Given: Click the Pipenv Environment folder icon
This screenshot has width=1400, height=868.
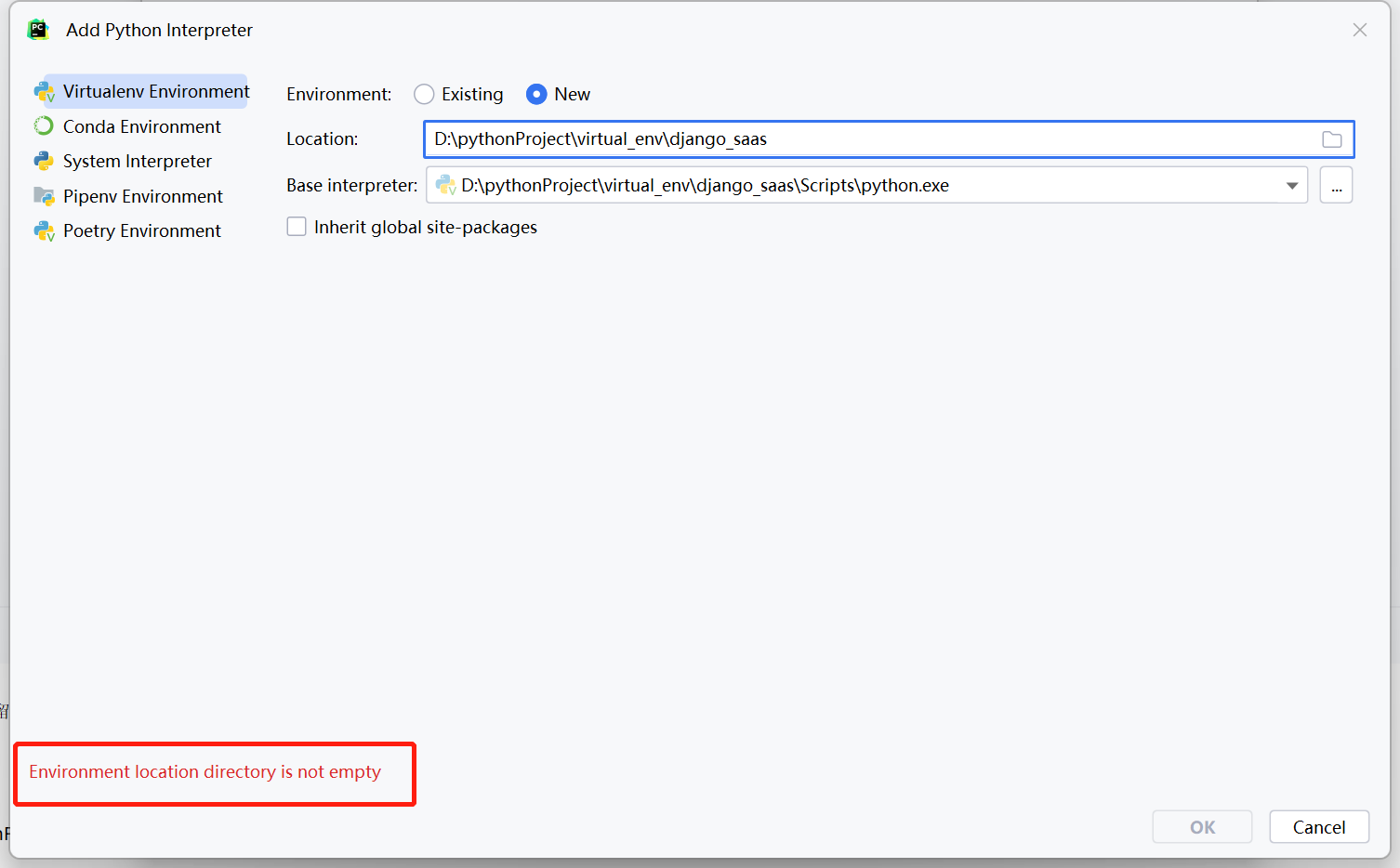Looking at the screenshot, I should click(x=44, y=196).
